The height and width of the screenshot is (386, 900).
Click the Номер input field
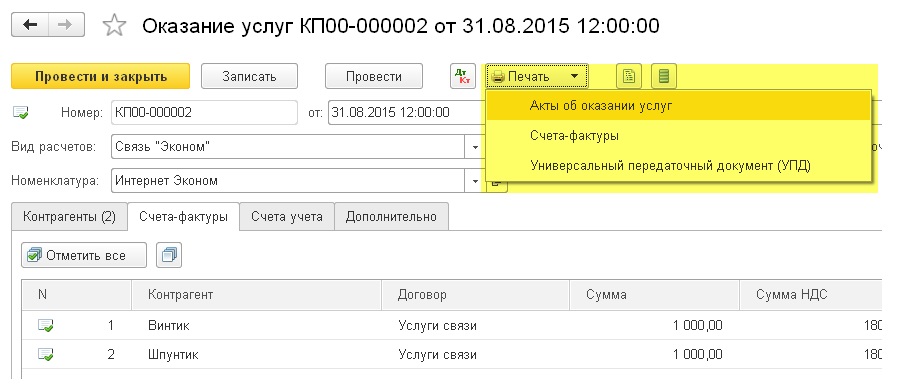(x=204, y=113)
